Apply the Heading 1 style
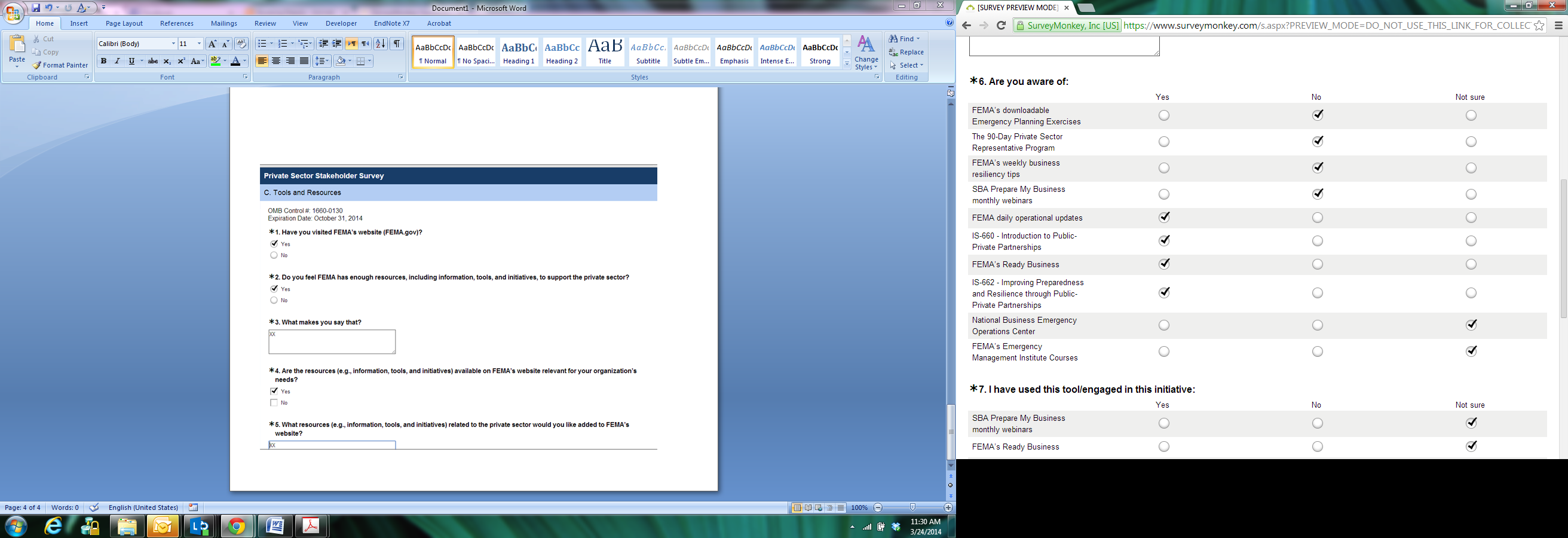1568x538 pixels. [519, 52]
